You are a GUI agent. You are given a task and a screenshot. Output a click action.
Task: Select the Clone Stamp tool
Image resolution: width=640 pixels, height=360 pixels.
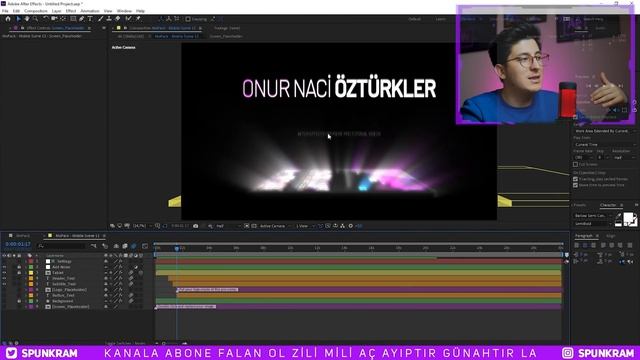[x=109, y=19]
